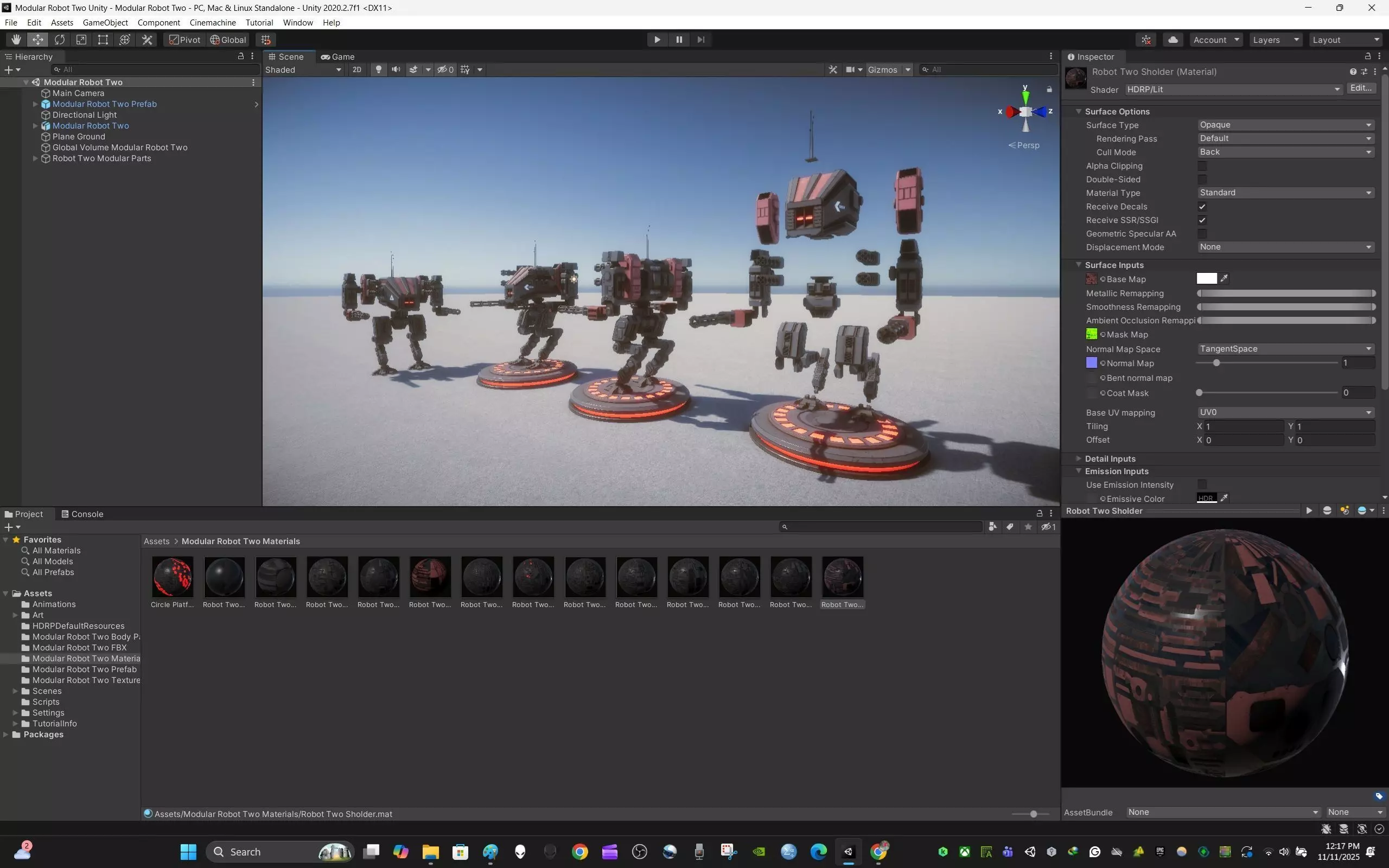Image resolution: width=1389 pixels, height=868 pixels.
Task: Enable Double-Sided checkbox
Action: [x=1202, y=180]
